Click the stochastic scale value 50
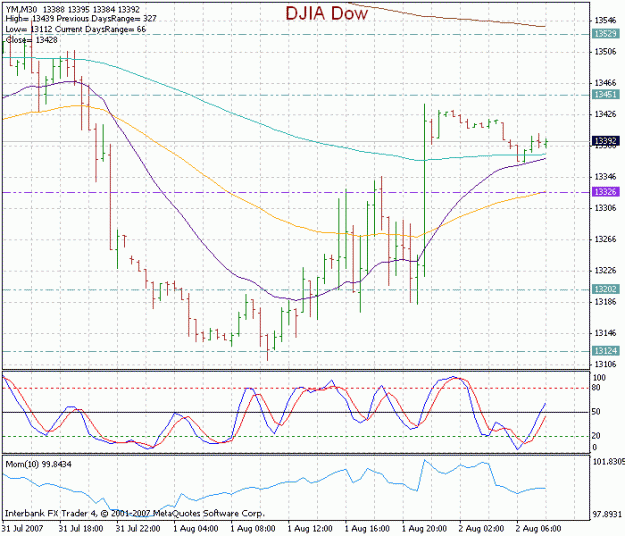This screenshot has height=536, width=625. pos(596,412)
